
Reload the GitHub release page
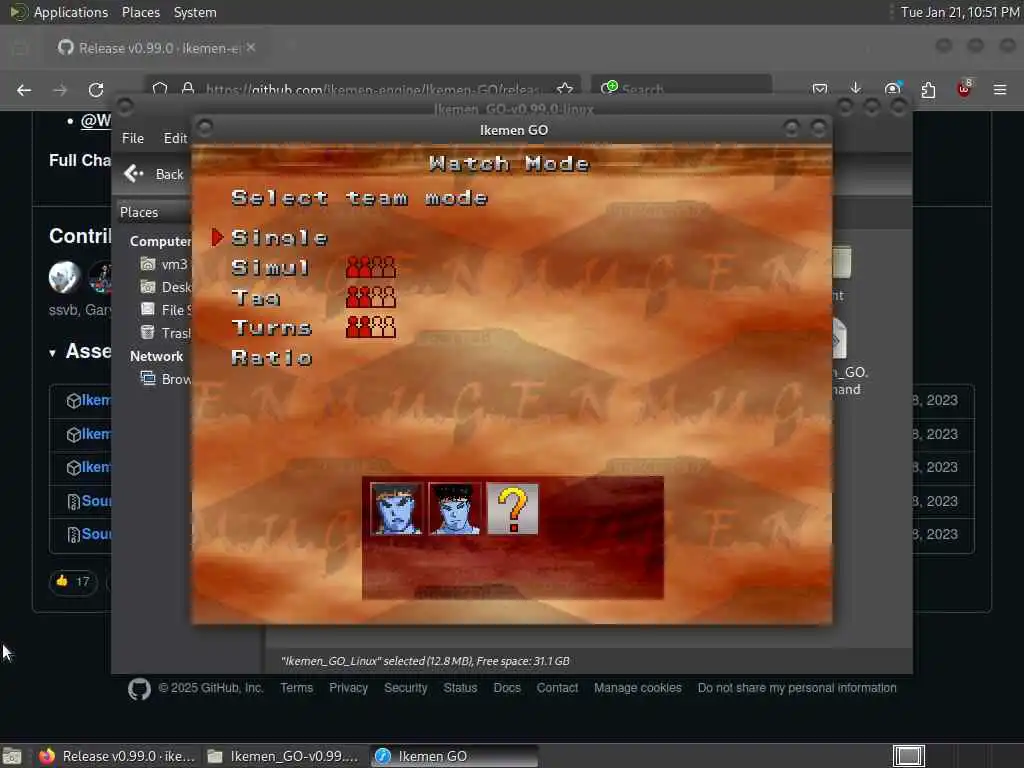click(96, 90)
